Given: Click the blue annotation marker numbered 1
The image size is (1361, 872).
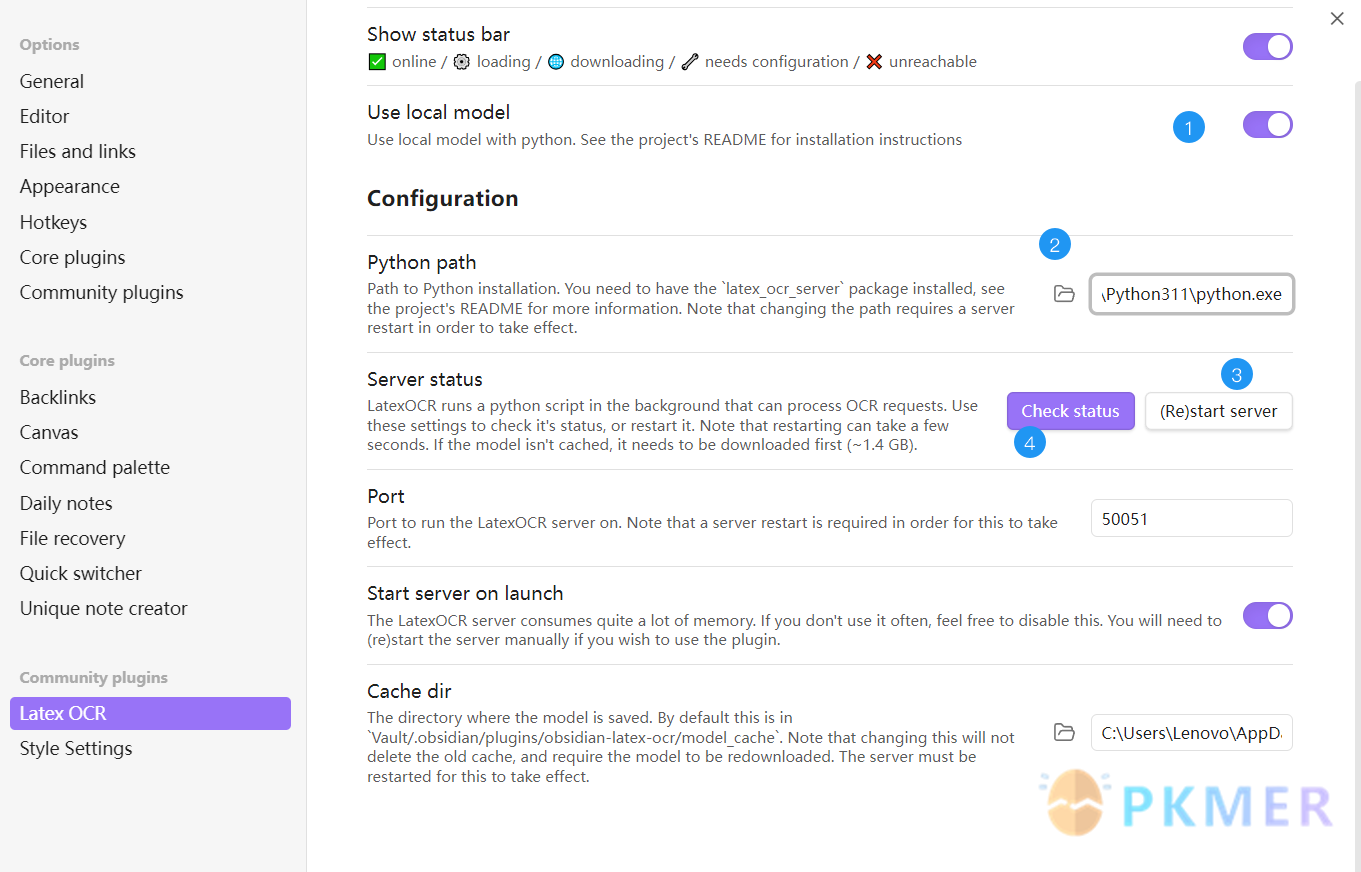Looking at the screenshot, I should pos(1188,128).
